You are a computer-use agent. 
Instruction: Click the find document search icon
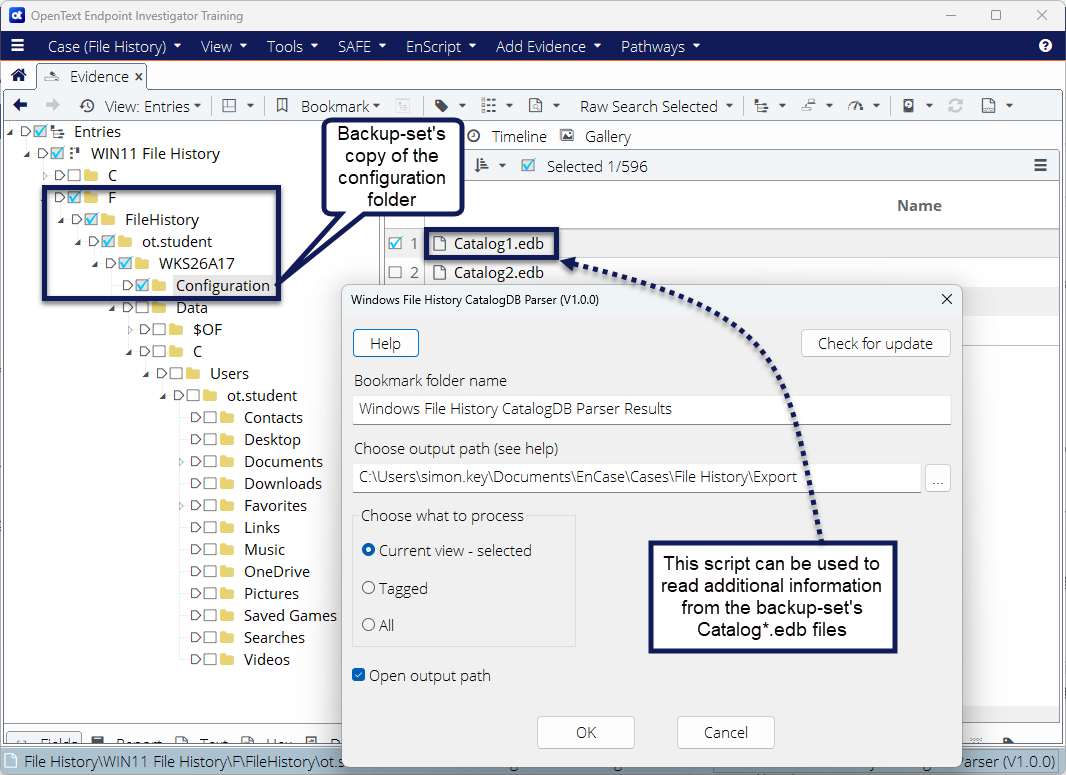click(x=536, y=105)
